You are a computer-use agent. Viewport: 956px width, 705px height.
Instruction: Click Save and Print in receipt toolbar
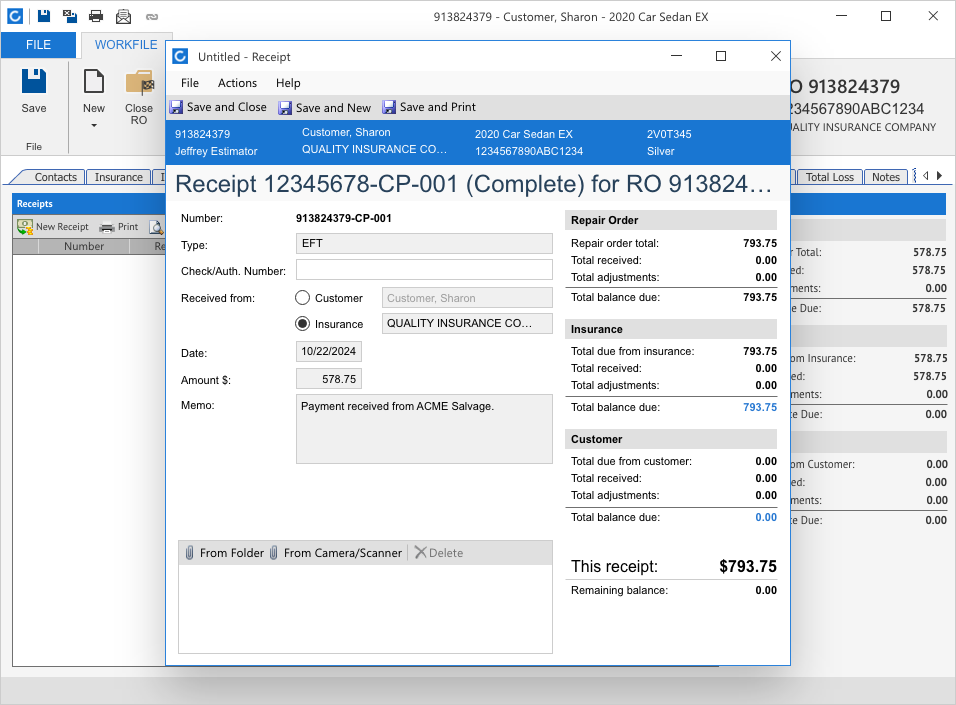click(429, 107)
